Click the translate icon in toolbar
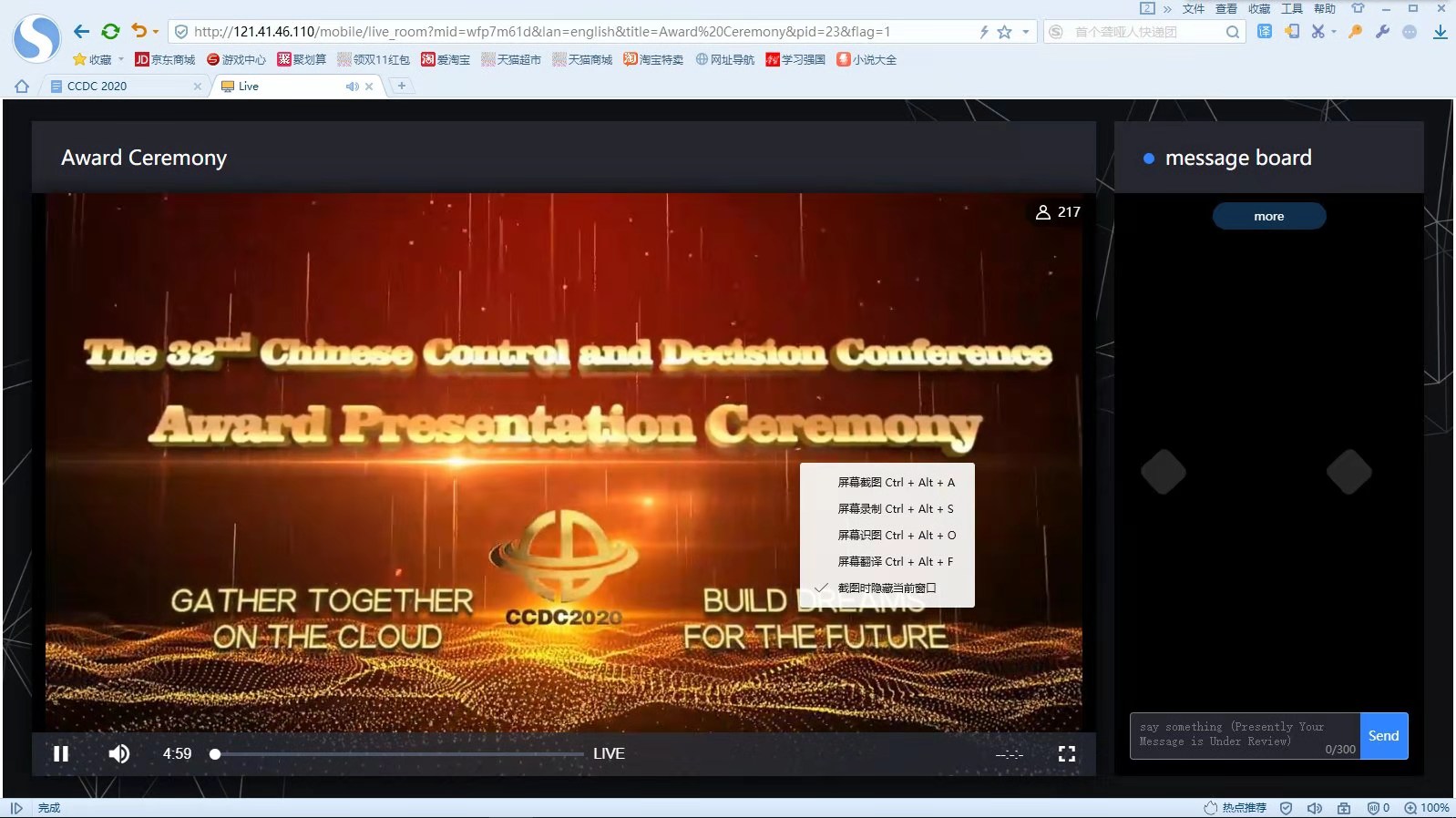Viewport: 1456px width, 818px height. 1265,32
